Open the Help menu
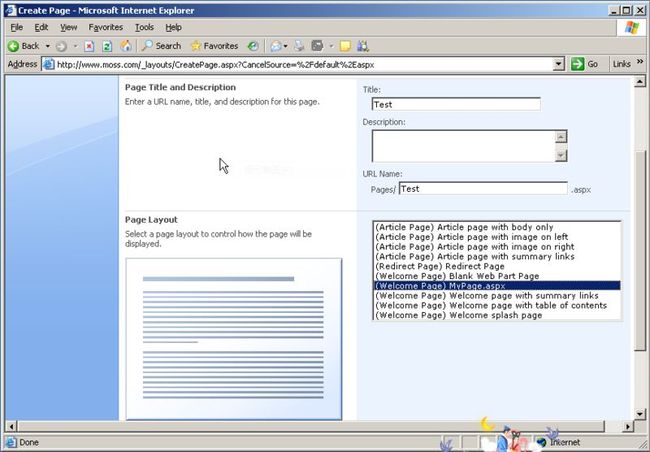 (173, 27)
